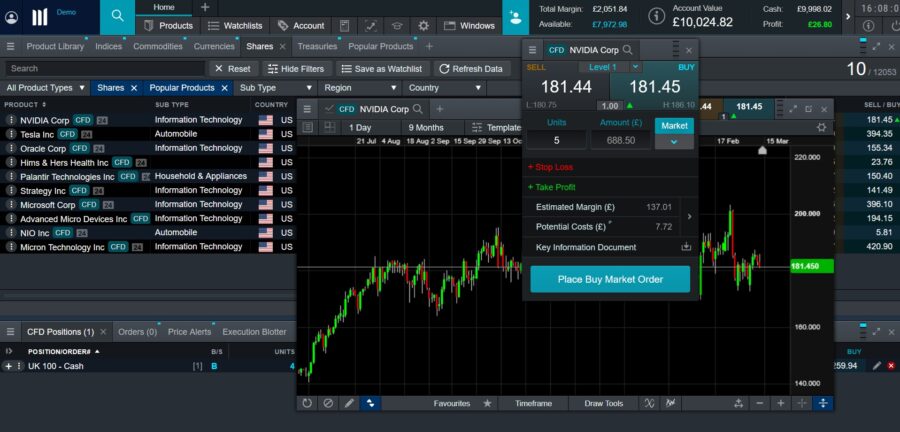This screenshot has width=900, height=432.
Task: Expand the UK 100 - Cash position row
Action: (x=8, y=366)
